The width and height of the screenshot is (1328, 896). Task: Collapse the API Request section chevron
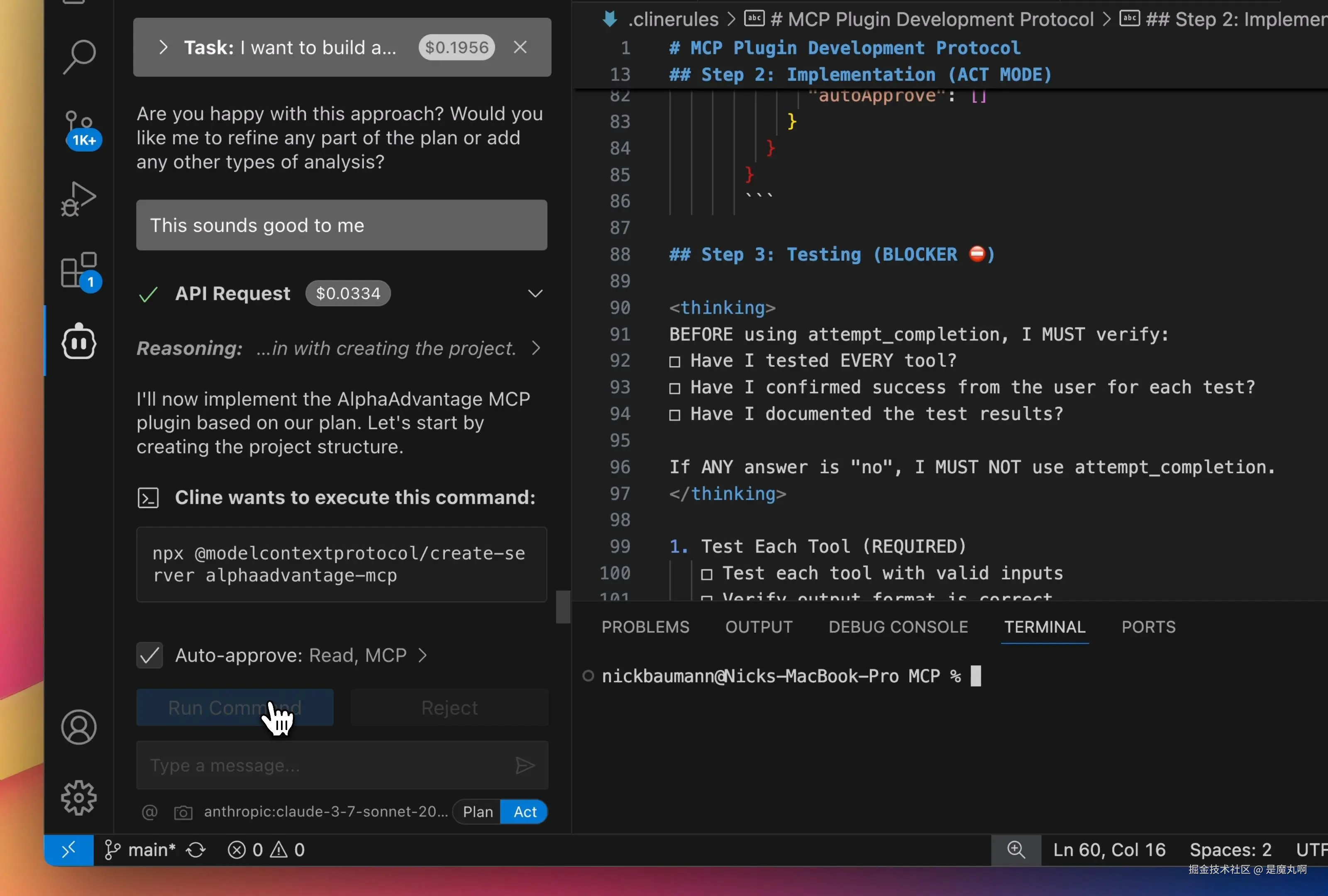click(x=535, y=294)
